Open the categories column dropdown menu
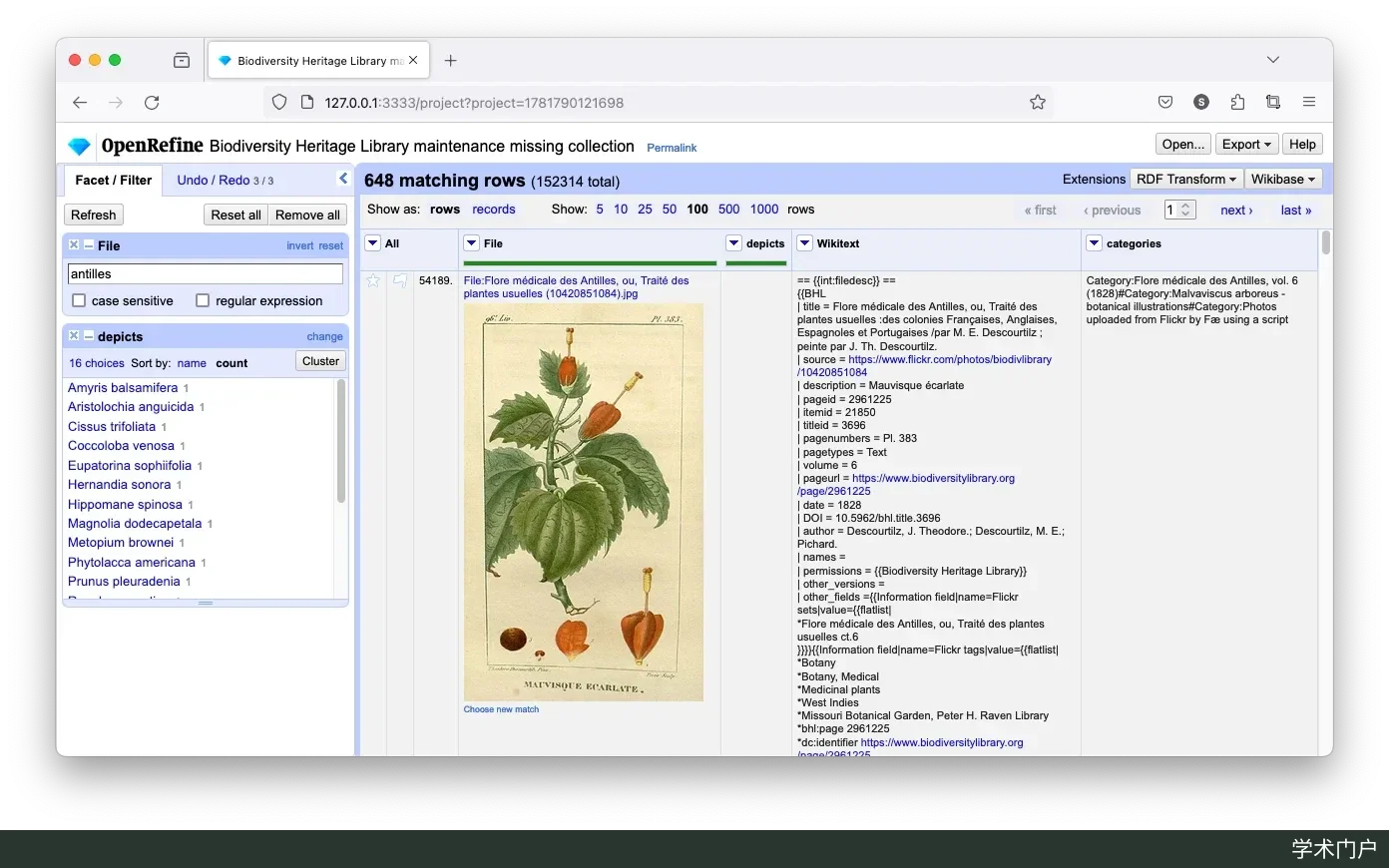 pyautogui.click(x=1095, y=243)
